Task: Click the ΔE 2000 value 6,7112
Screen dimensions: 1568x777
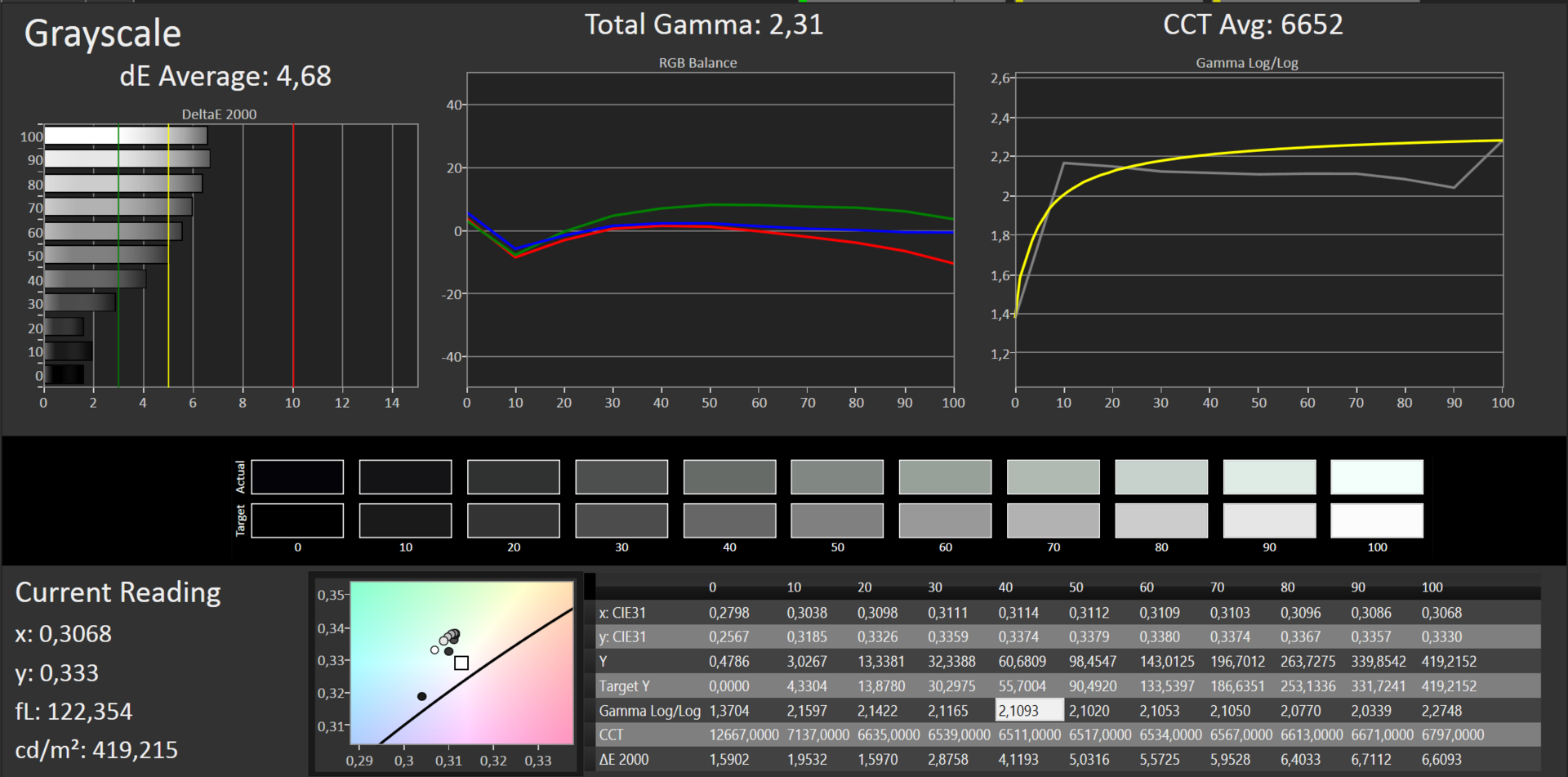Action: click(1371, 759)
